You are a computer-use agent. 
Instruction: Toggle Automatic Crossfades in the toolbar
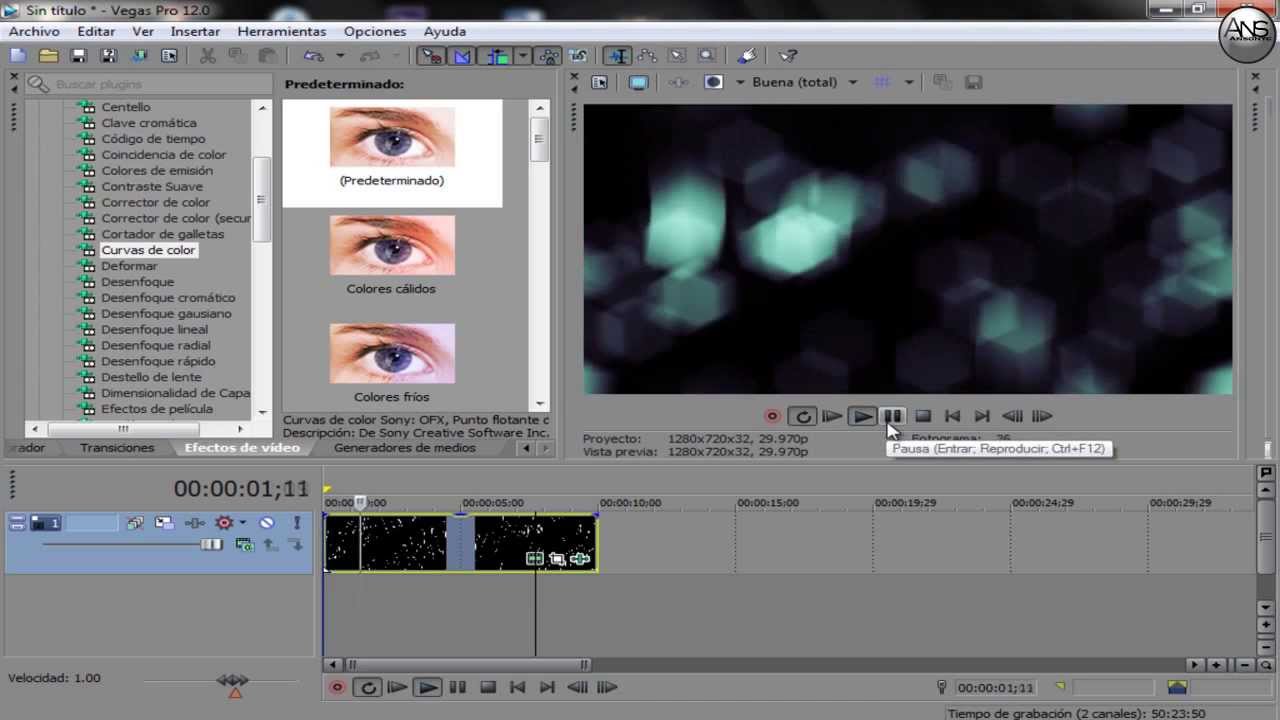click(462, 56)
